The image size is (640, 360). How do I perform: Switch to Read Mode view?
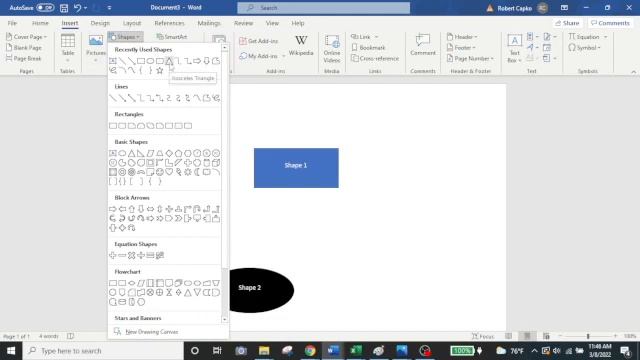tap(509, 336)
